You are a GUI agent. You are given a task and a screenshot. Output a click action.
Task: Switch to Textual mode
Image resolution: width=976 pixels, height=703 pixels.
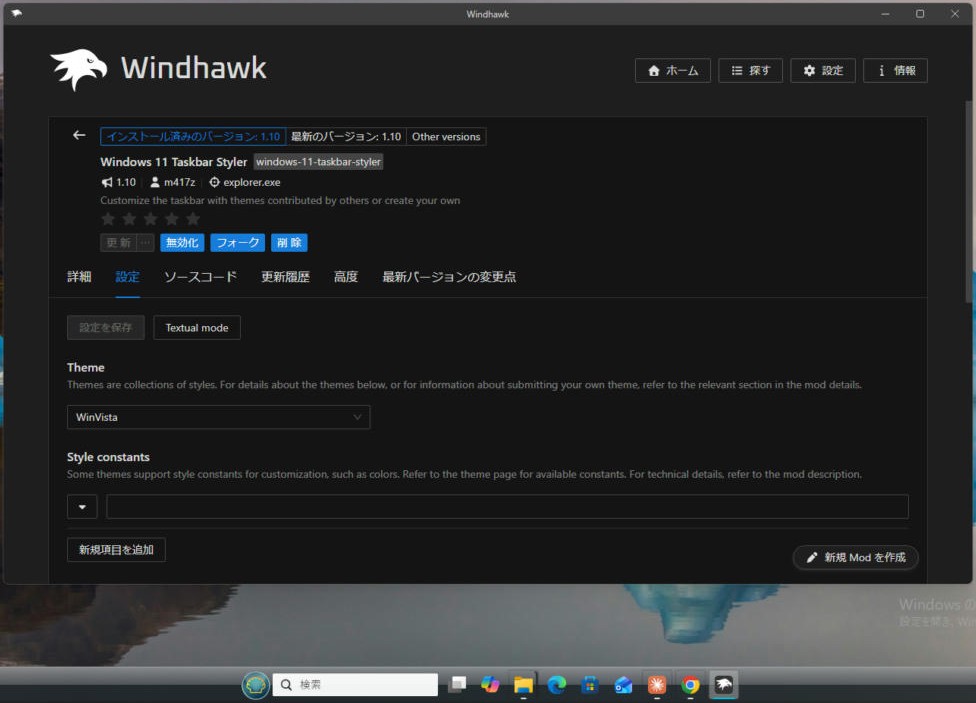(197, 328)
